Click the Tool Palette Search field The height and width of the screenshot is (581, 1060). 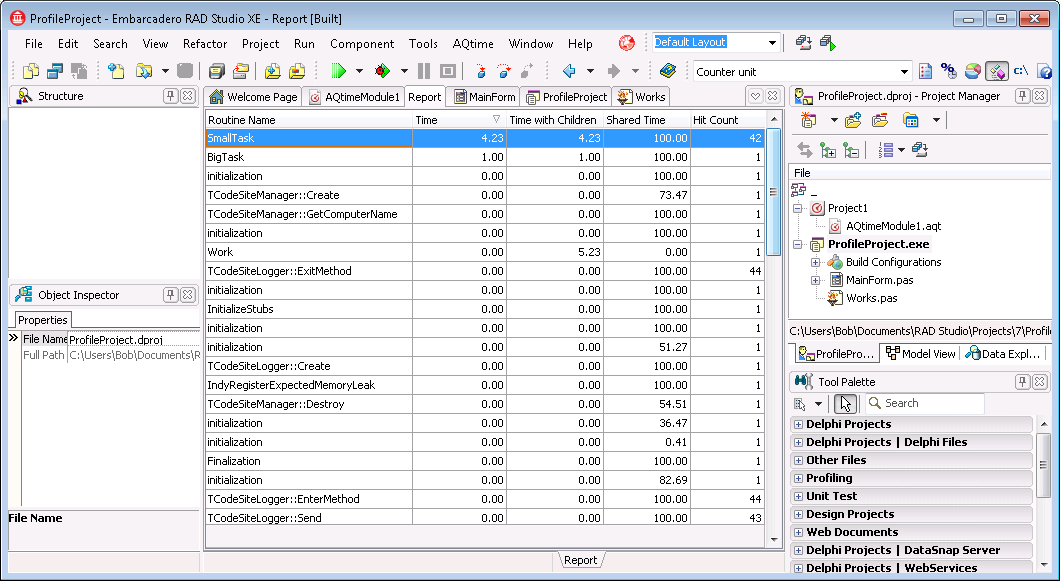click(x=925, y=403)
